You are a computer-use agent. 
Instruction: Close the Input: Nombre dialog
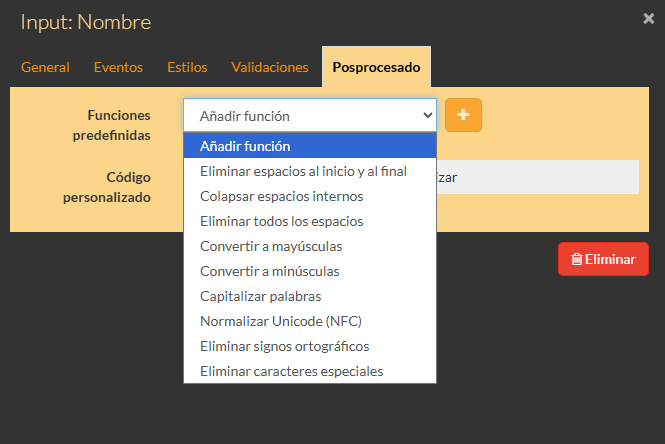[x=648, y=18]
